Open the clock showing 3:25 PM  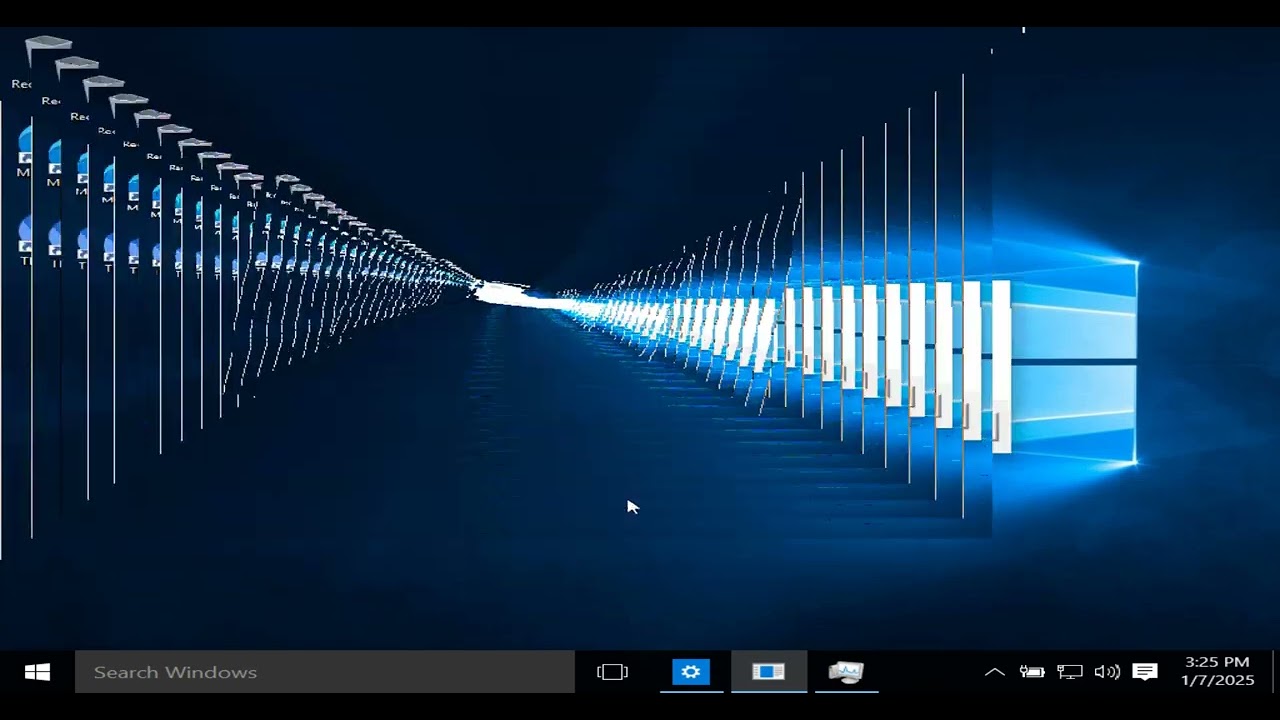click(1217, 671)
